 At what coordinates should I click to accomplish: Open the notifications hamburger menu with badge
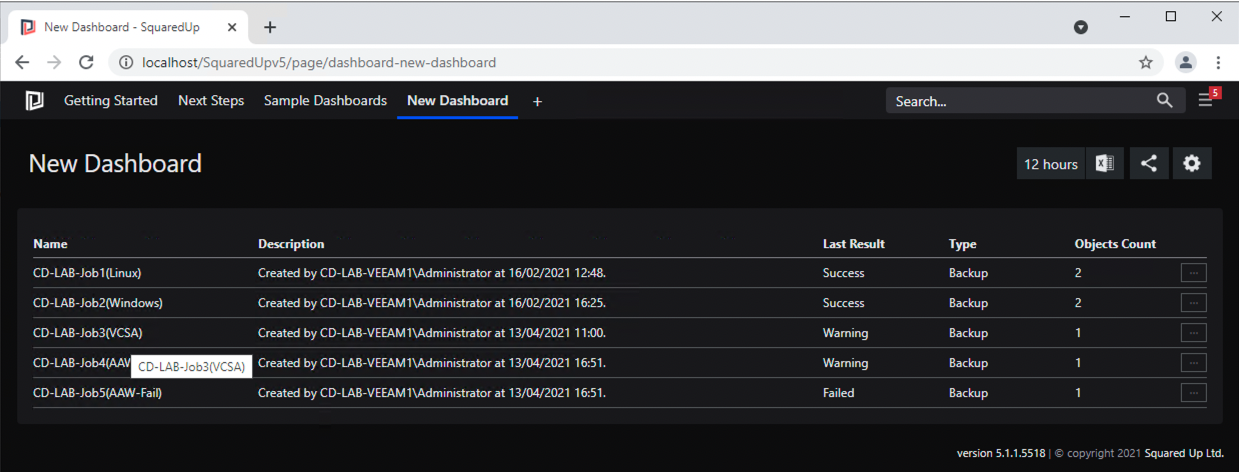coord(1207,99)
